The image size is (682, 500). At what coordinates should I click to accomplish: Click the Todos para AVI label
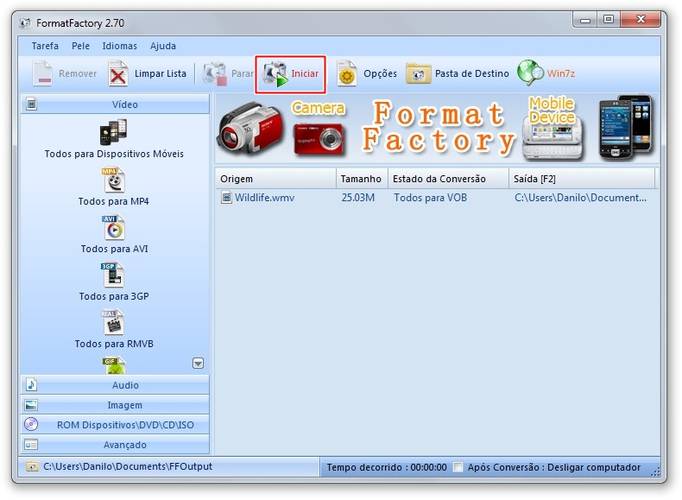114,249
